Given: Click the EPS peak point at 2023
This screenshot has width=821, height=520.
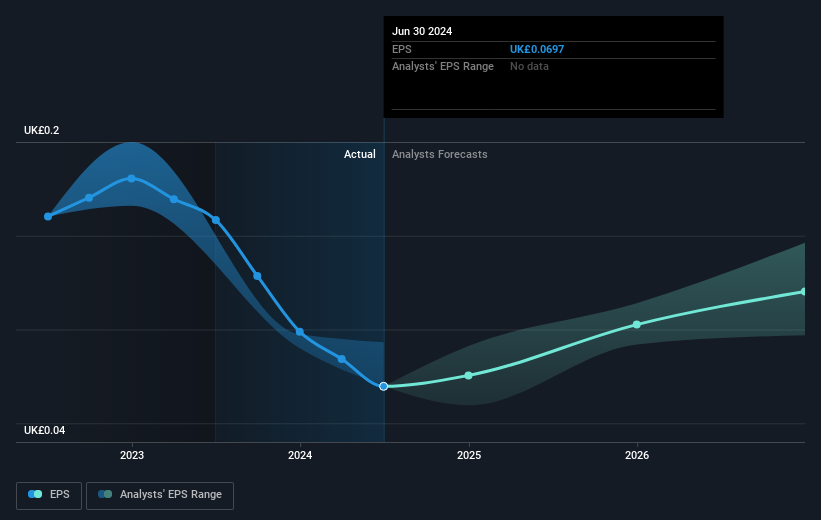Looking at the screenshot, I should coord(131,179).
